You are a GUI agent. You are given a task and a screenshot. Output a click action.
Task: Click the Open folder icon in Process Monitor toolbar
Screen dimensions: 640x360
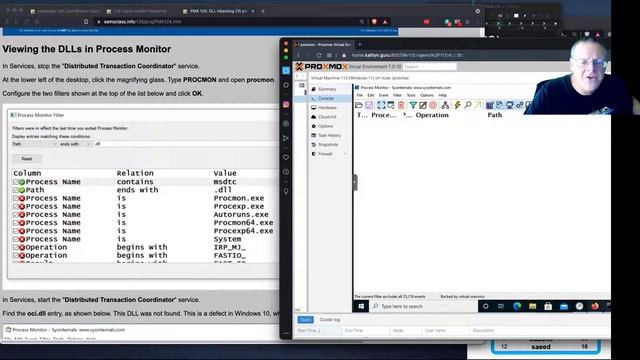[359, 105]
